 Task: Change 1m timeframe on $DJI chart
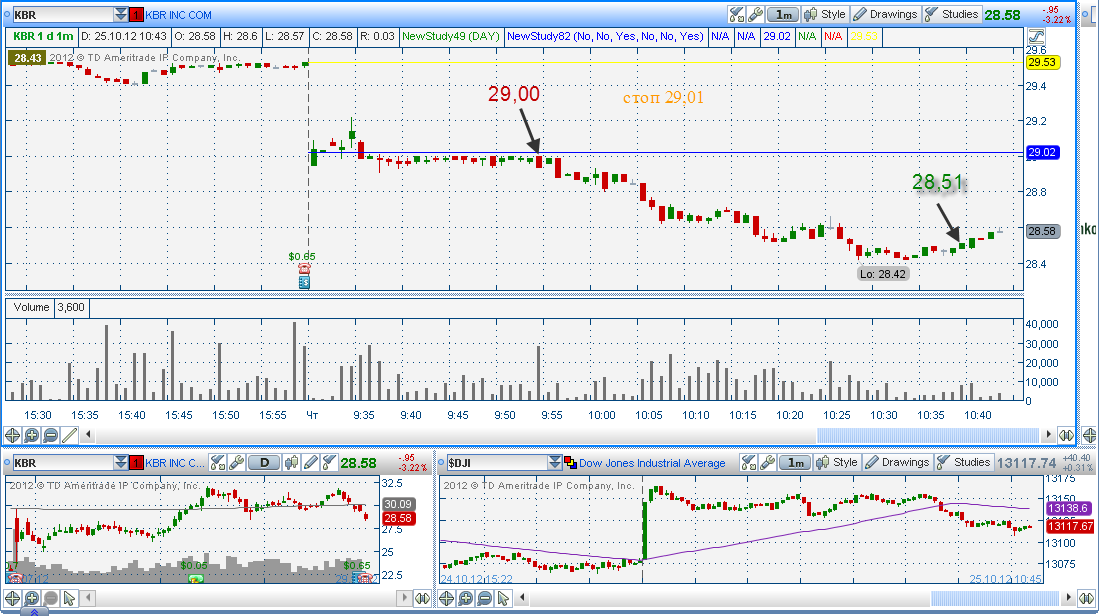click(796, 463)
